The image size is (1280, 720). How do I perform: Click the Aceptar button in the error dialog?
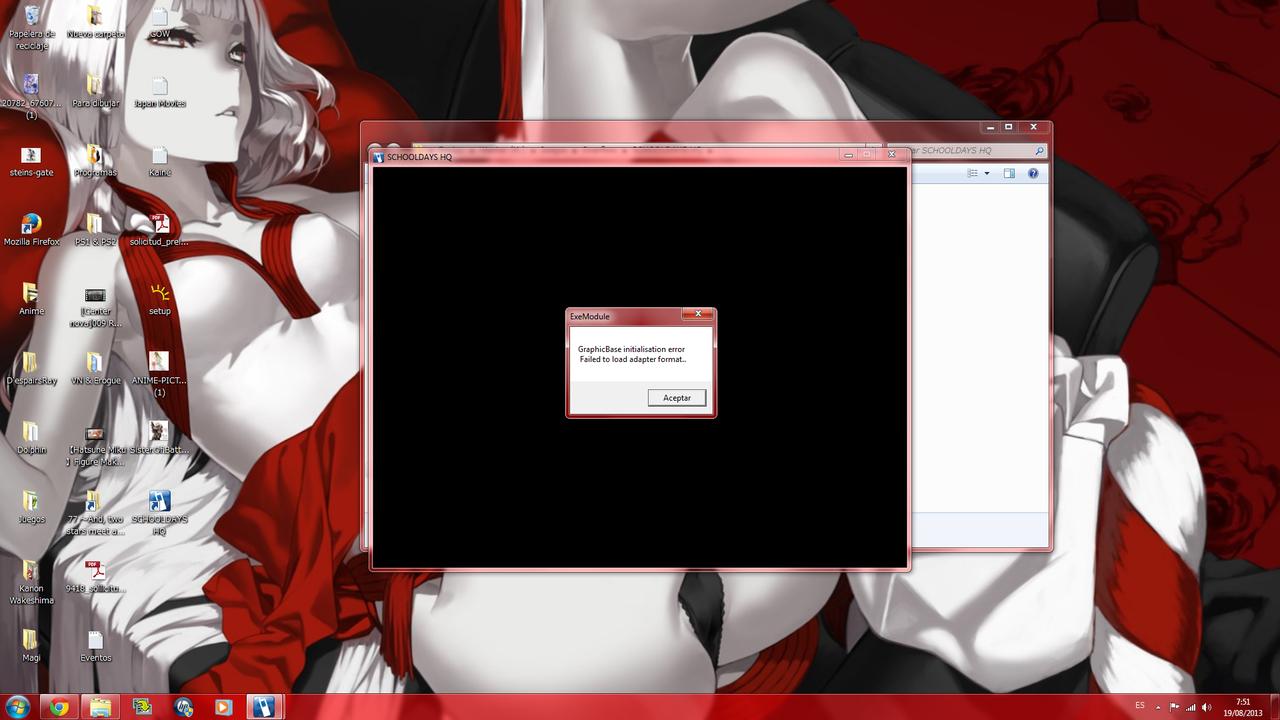coord(677,398)
